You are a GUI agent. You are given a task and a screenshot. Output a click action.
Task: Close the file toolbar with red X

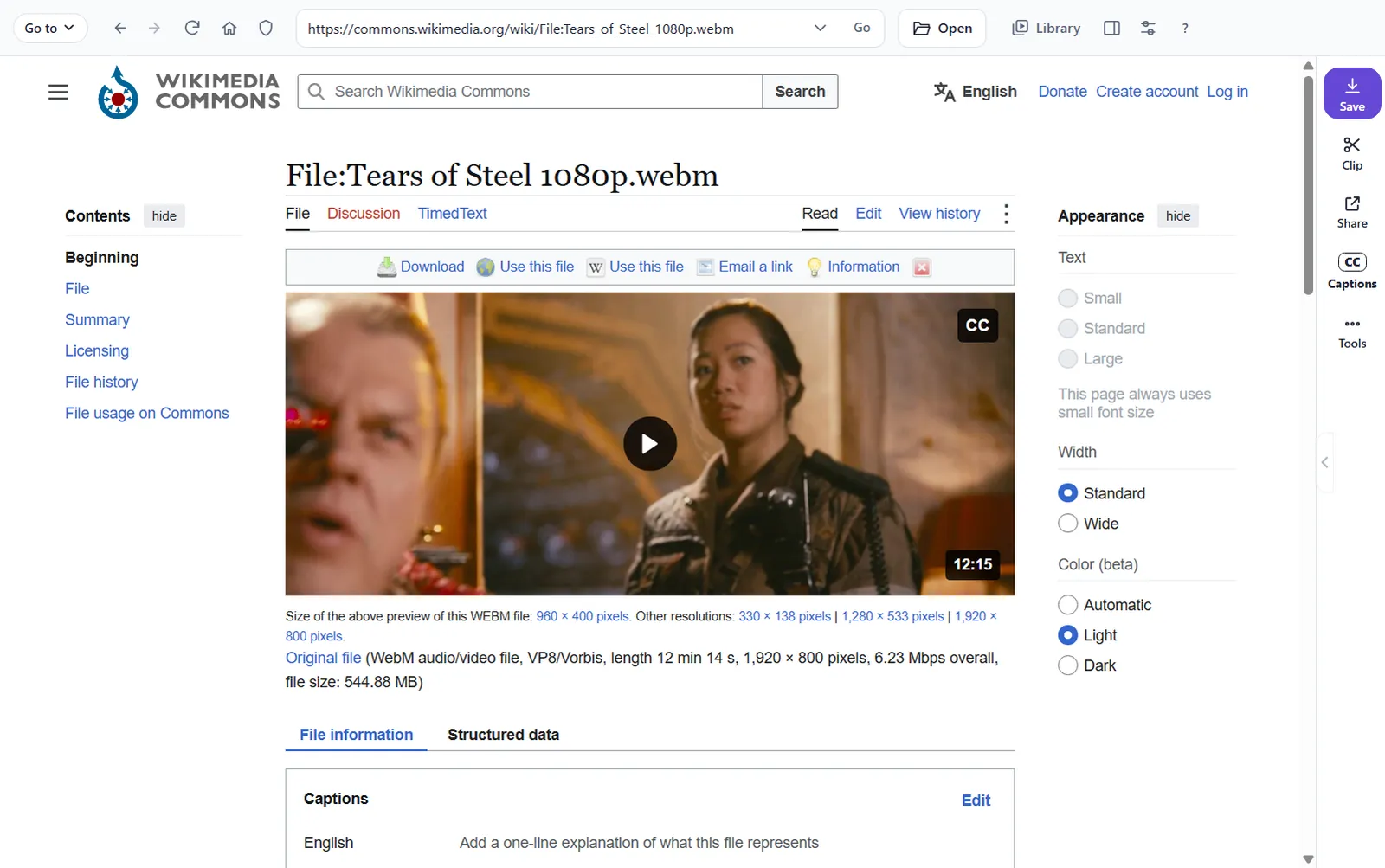pyautogui.click(x=922, y=267)
